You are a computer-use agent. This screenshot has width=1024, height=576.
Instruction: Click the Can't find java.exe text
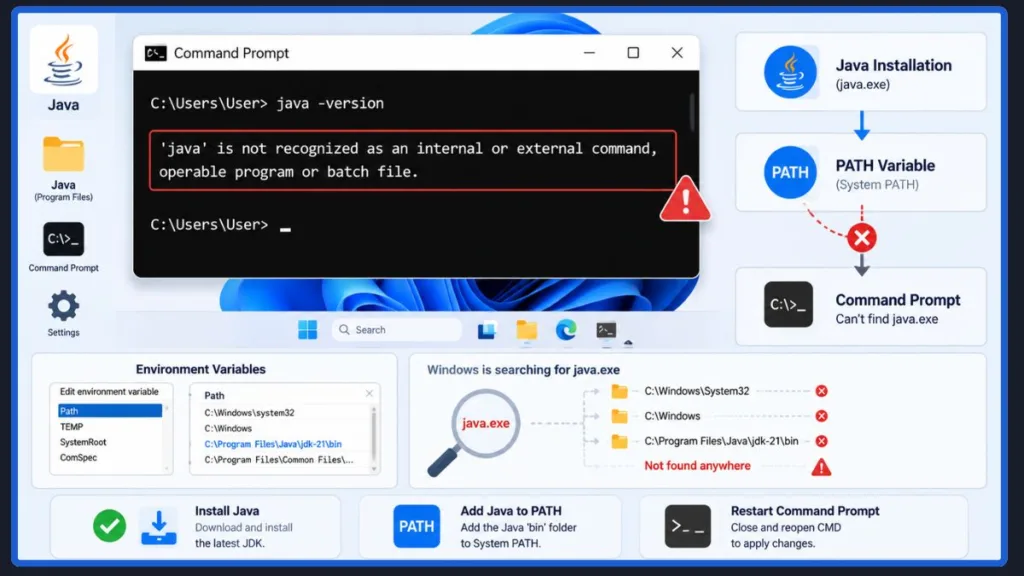click(x=886, y=319)
